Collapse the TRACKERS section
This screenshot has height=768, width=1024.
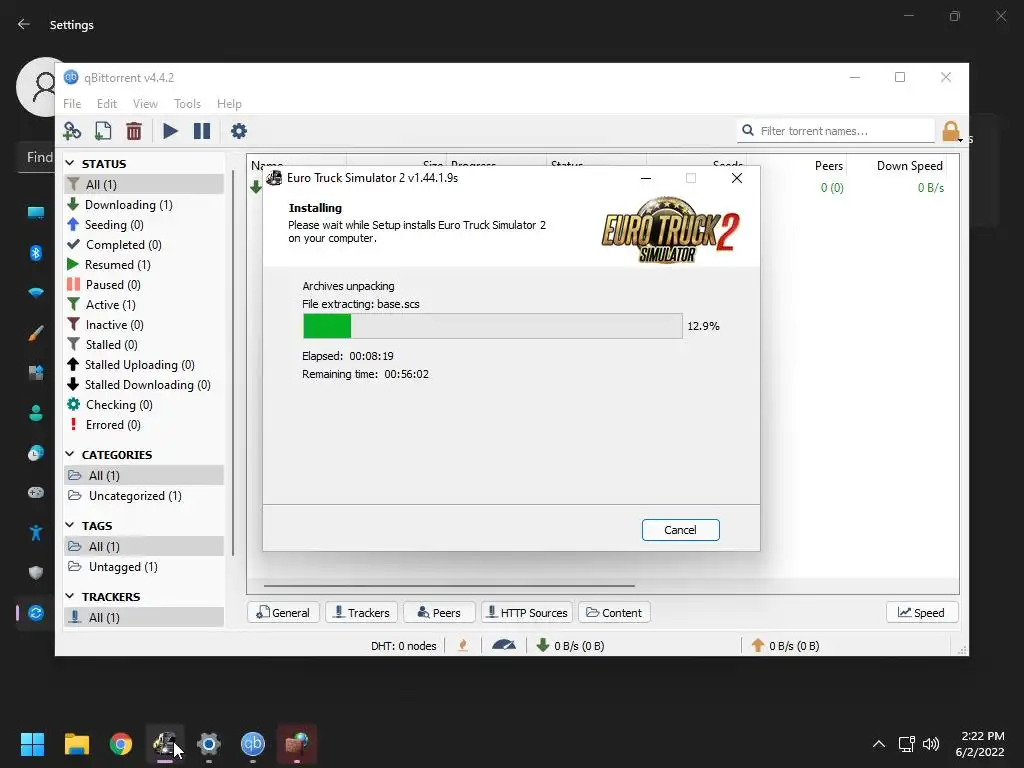[70, 596]
